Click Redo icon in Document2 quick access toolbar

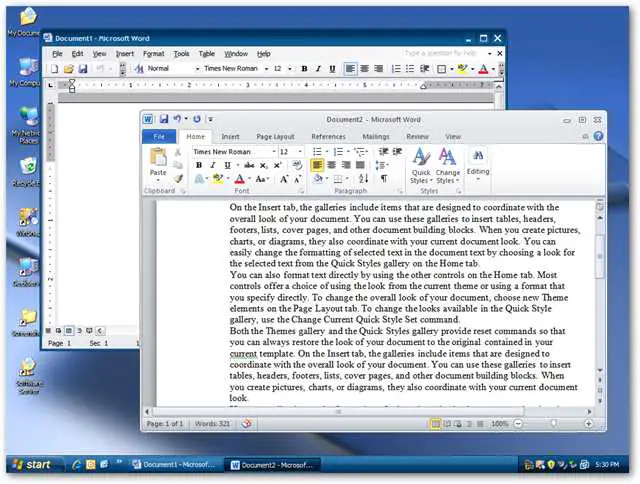pyautogui.click(x=197, y=119)
